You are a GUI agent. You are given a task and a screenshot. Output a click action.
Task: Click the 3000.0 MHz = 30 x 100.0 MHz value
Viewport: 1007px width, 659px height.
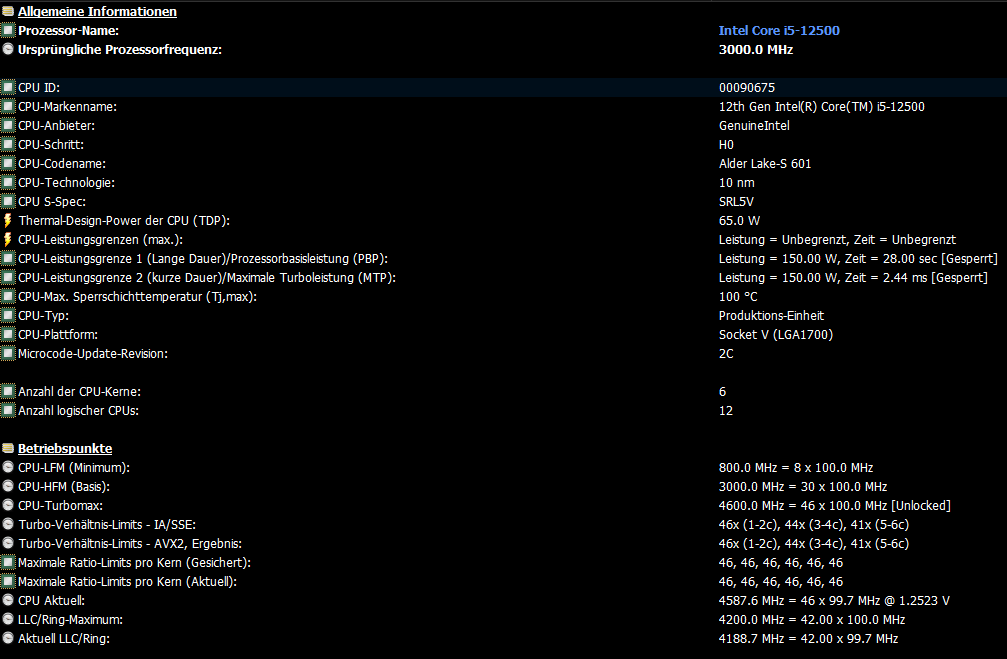pos(803,486)
